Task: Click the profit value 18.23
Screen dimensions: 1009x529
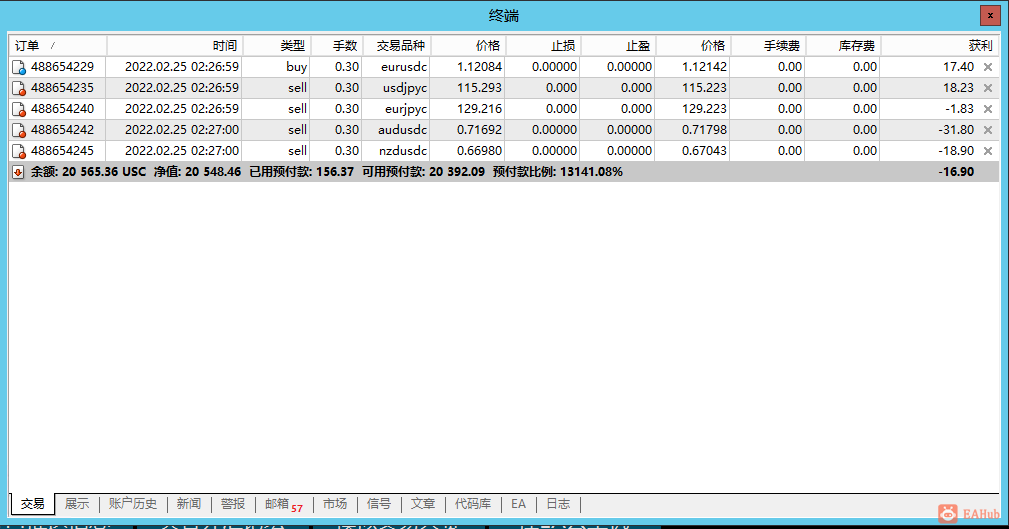Action: (x=958, y=88)
